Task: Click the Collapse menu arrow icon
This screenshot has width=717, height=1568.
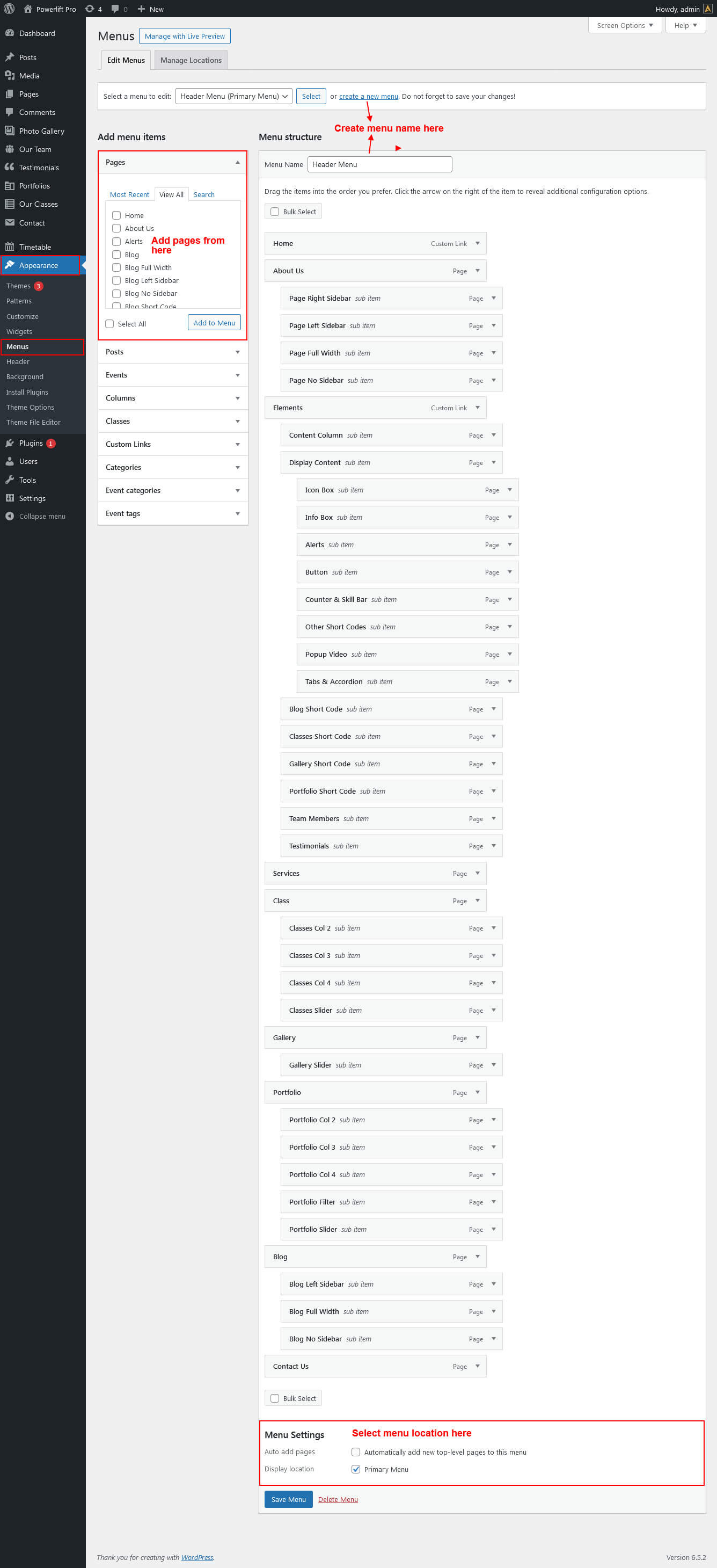Action: (9, 516)
